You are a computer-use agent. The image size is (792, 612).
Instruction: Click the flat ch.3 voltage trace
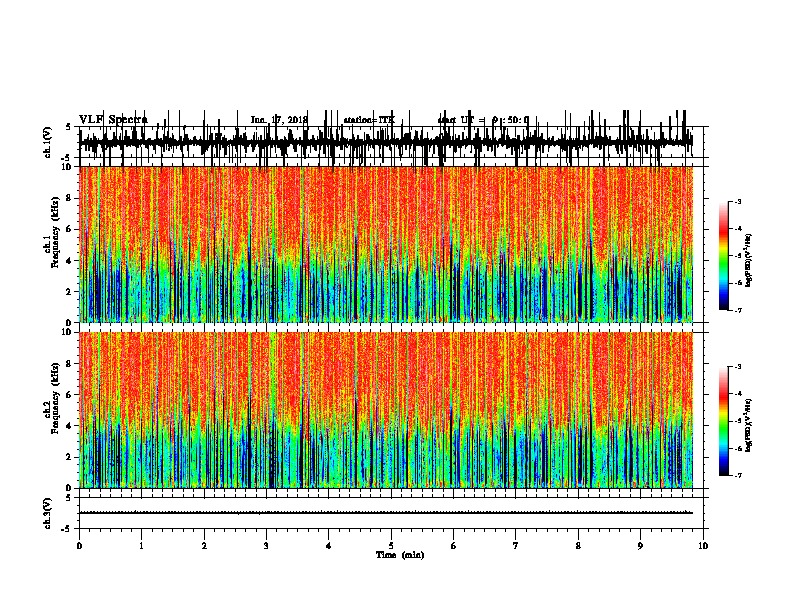pos(386,513)
